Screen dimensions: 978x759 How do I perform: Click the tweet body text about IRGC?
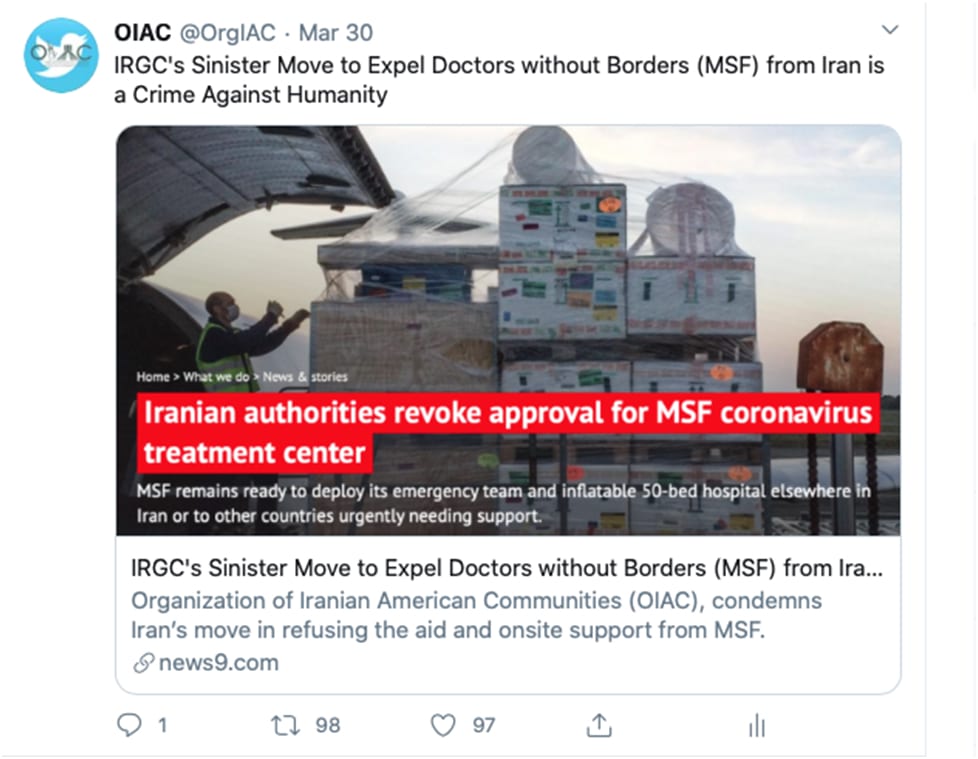tap(498, 79)
